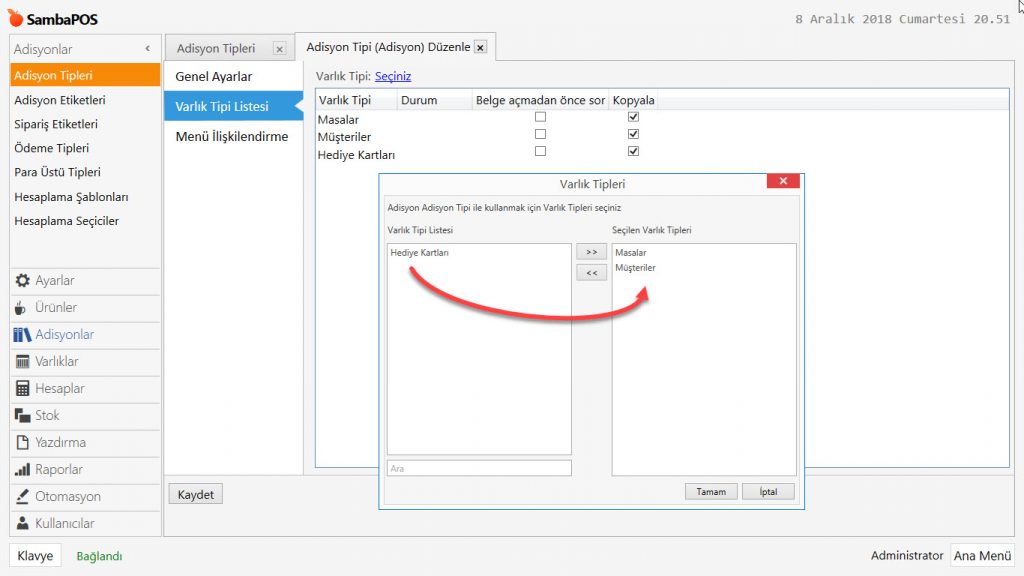The height and width of the screenshot is (576, 1024).
Task: Open Kullanıcılar via its person icon
Action: [22, 524]
